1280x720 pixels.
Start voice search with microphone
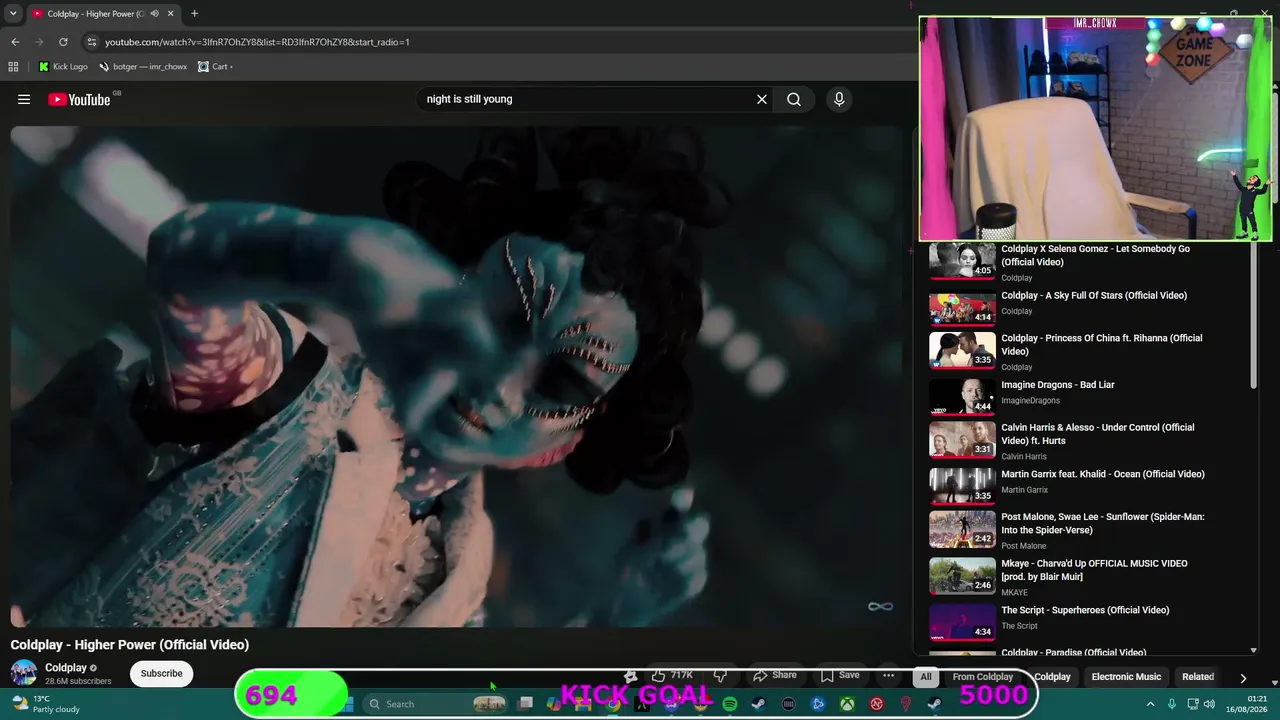(839, 99)
